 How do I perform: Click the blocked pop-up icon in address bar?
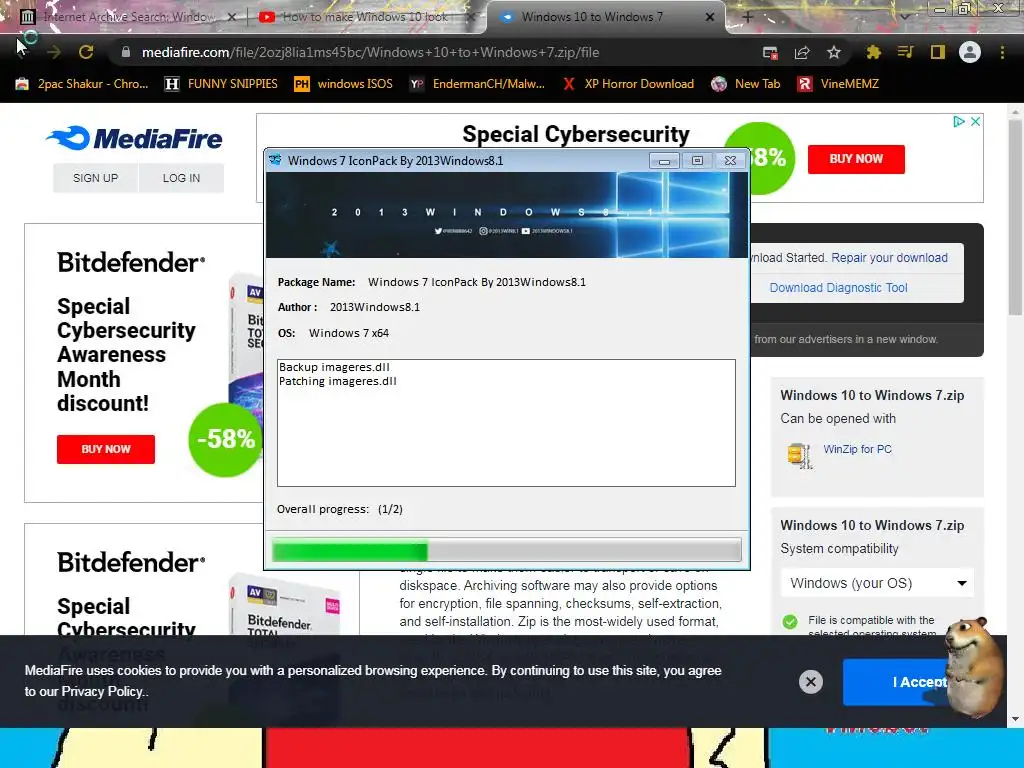[x=771, y=53]
